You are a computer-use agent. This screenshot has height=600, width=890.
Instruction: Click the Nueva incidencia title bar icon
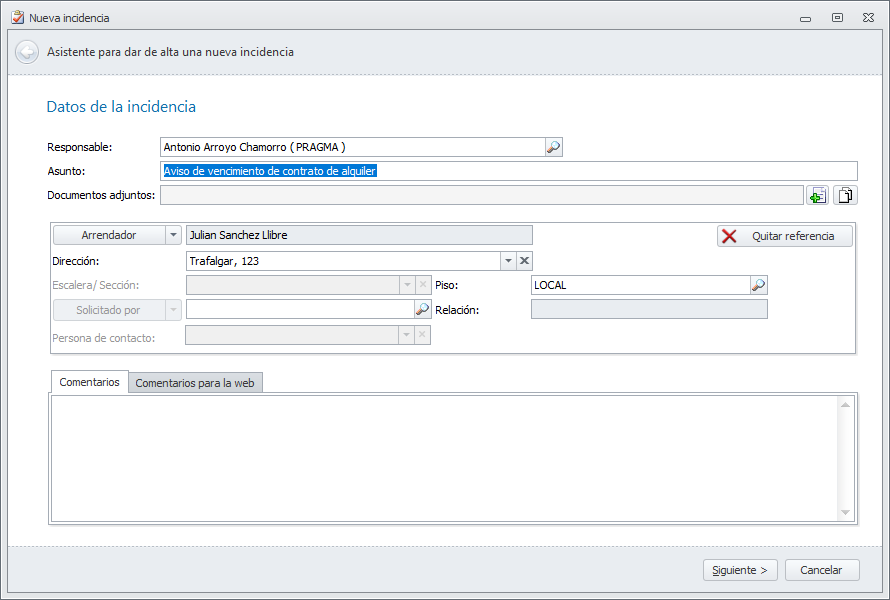[17, 17]
